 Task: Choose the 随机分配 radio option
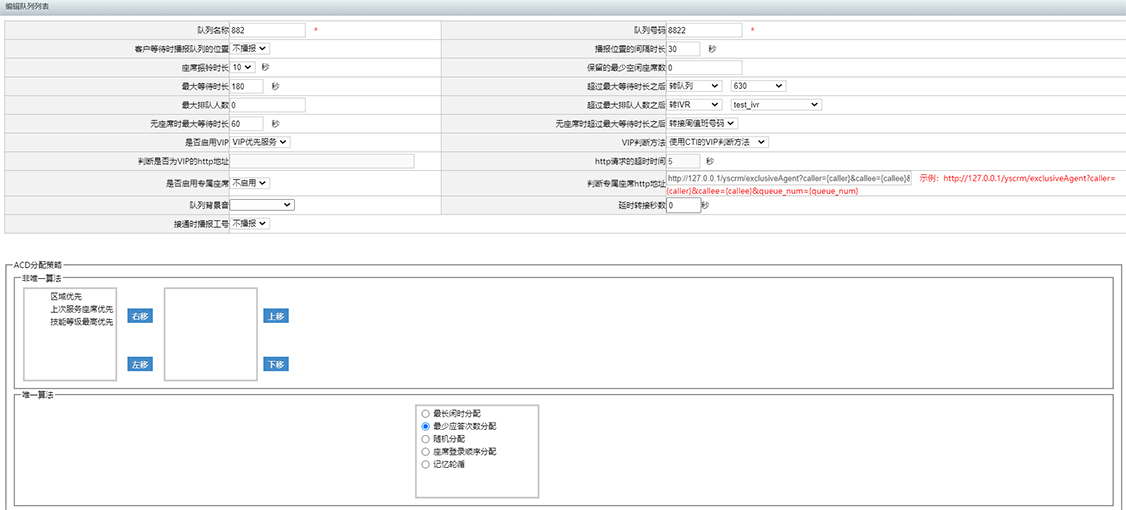[426, 439]
